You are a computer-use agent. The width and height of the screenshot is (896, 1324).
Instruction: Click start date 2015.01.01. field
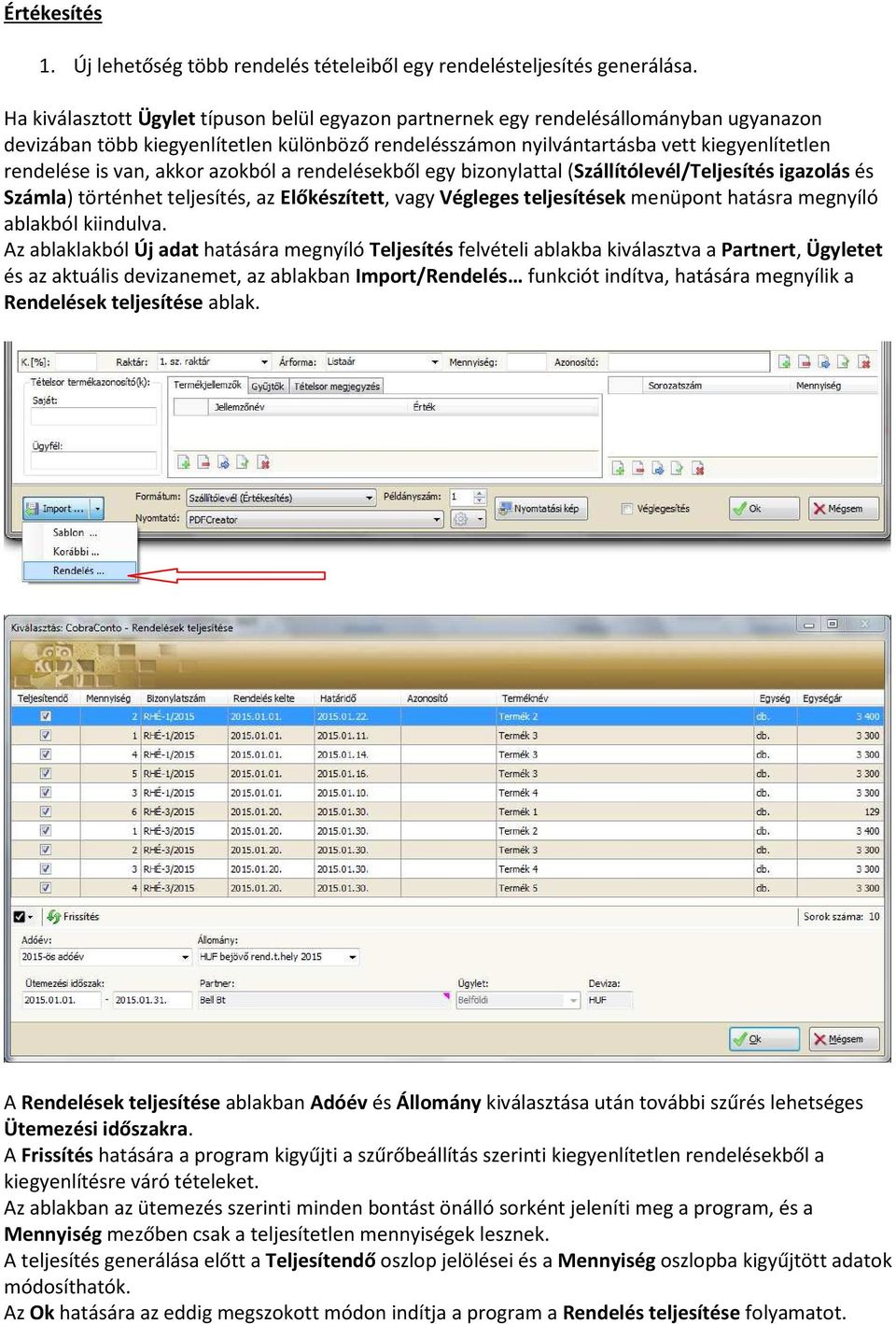62,1000
